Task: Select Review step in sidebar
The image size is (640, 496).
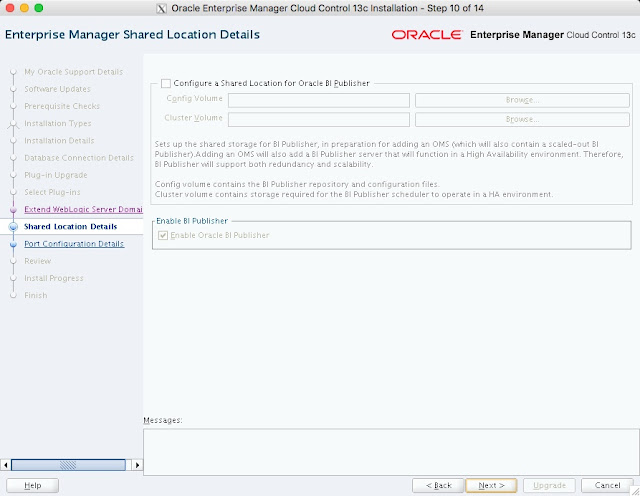Action: (x=38, y=261)
